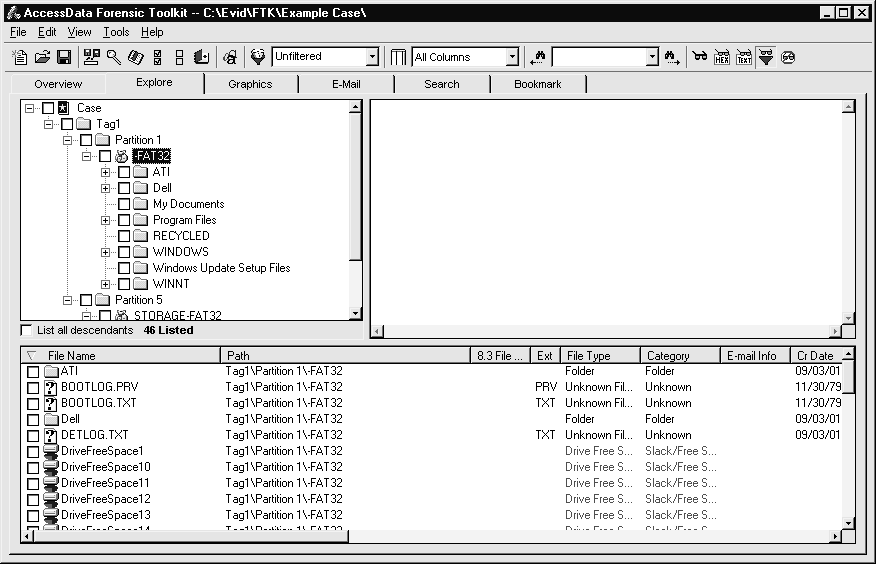876x564 pixels.
Task: Collapse the Tag1 tree node
Action: tap(48, 124)
